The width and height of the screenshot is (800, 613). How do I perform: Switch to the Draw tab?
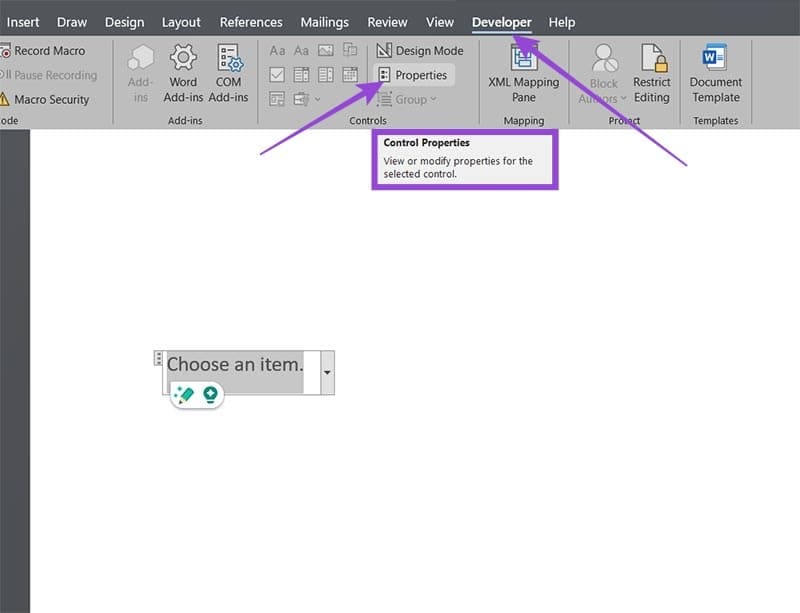click(x=72, y=22)
